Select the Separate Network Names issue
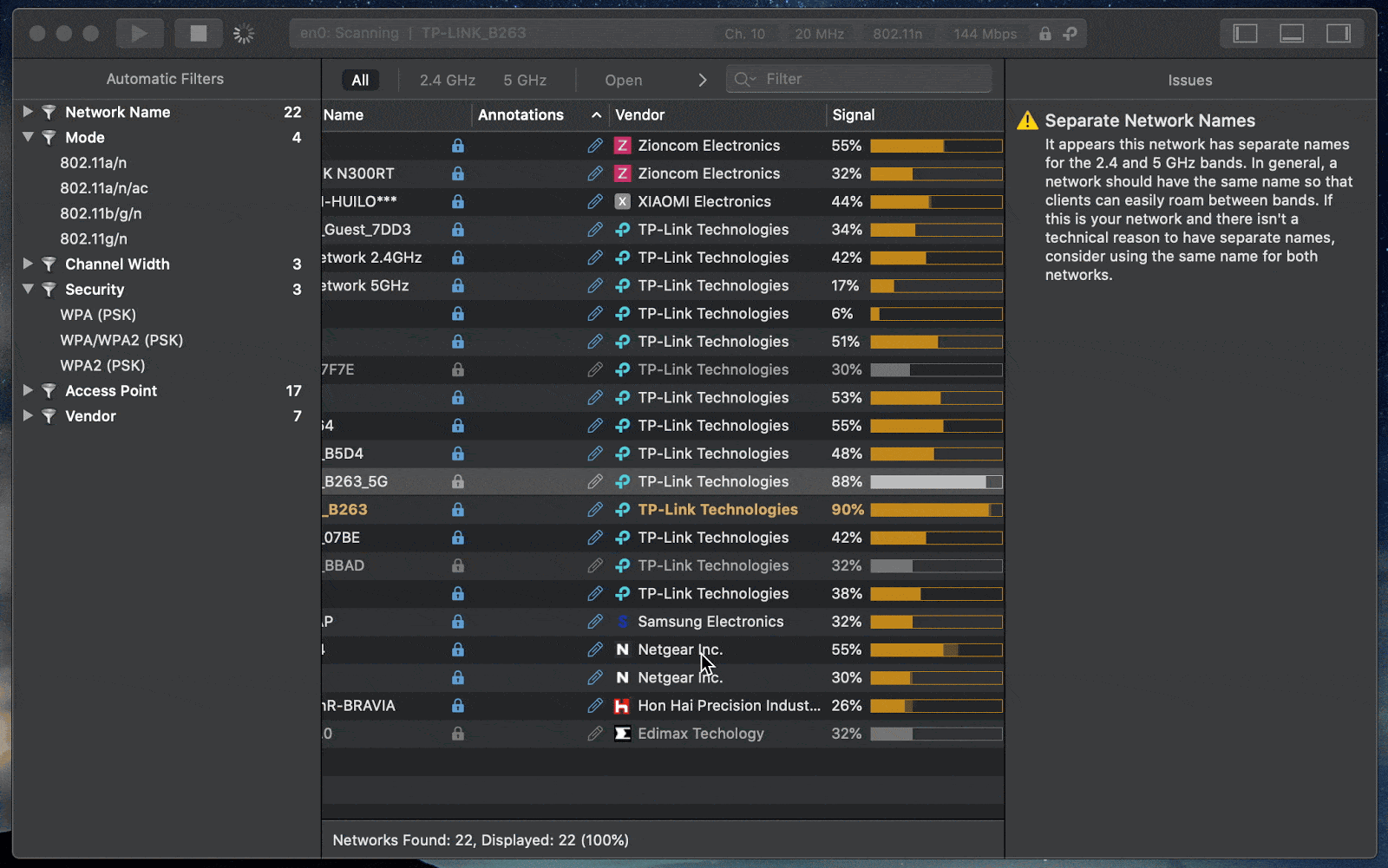This screenshot has height=868, width=1388. 1149,121
